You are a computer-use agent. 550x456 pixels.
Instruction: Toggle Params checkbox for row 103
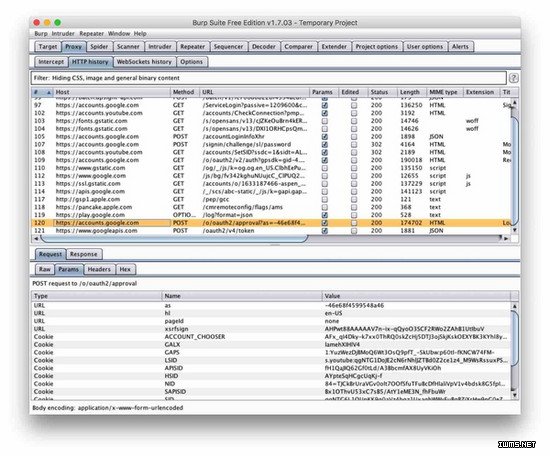(x=325, y=121)
